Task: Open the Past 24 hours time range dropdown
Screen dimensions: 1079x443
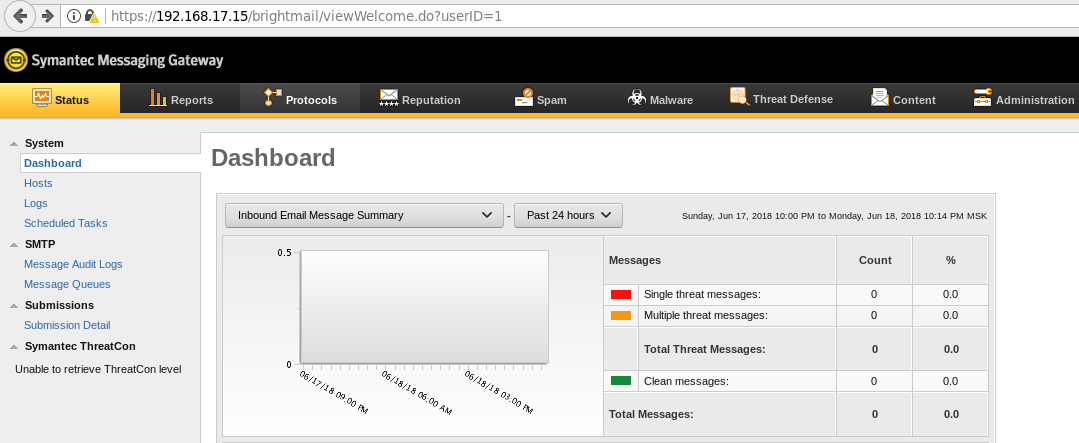Action: coord(568,215)
